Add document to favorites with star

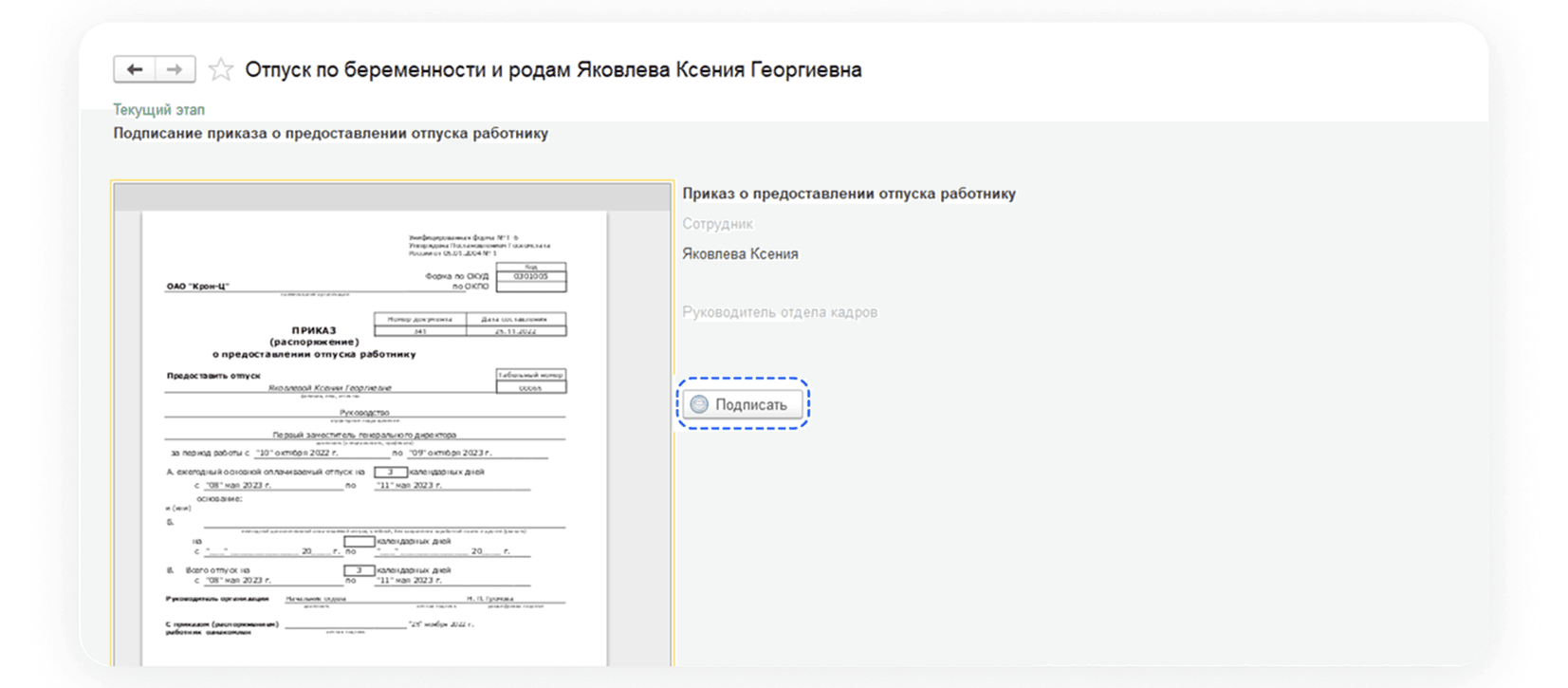(x=221, y=69)
